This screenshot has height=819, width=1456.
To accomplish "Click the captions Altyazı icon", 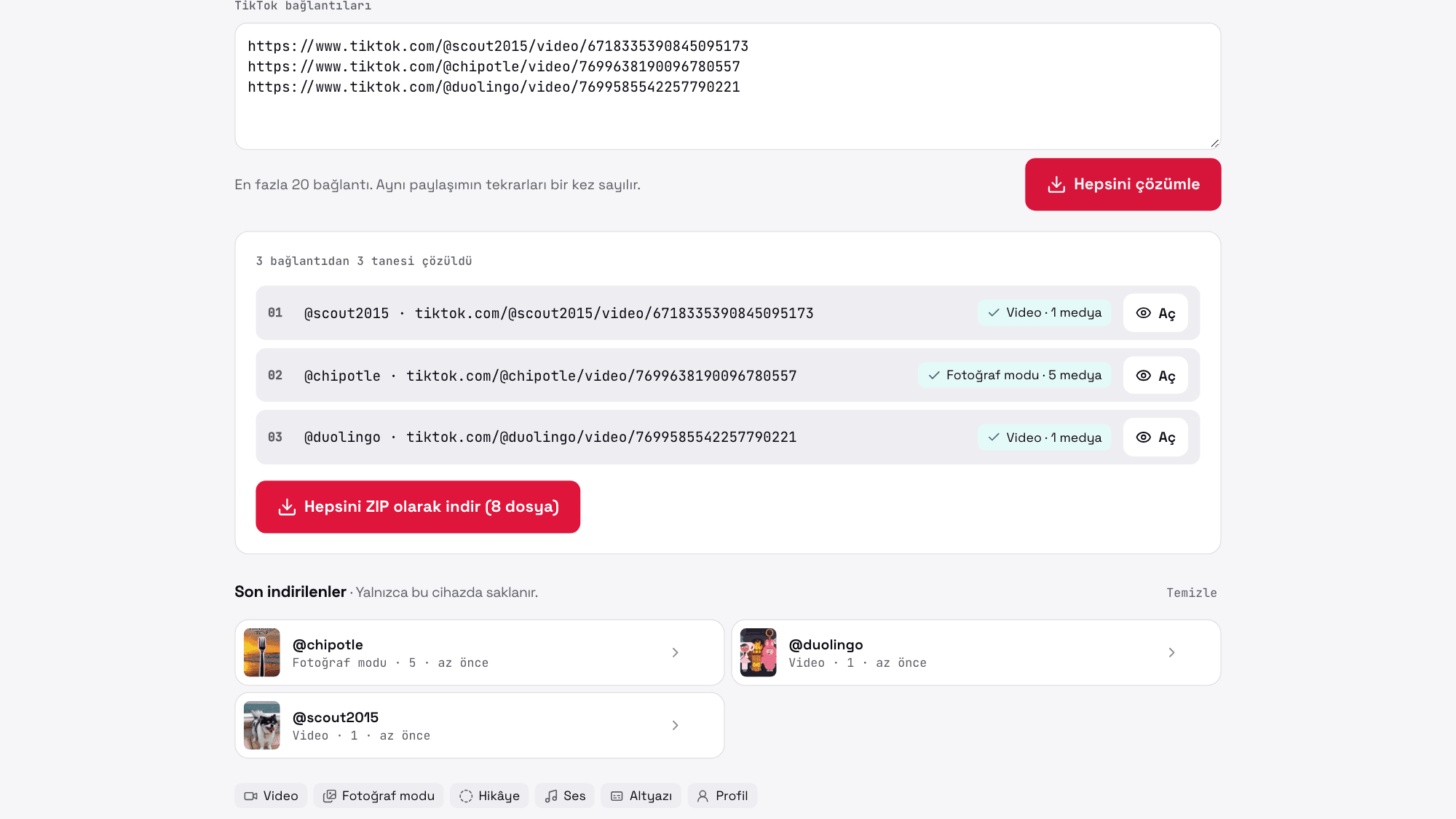I will [x=617, y=796].
